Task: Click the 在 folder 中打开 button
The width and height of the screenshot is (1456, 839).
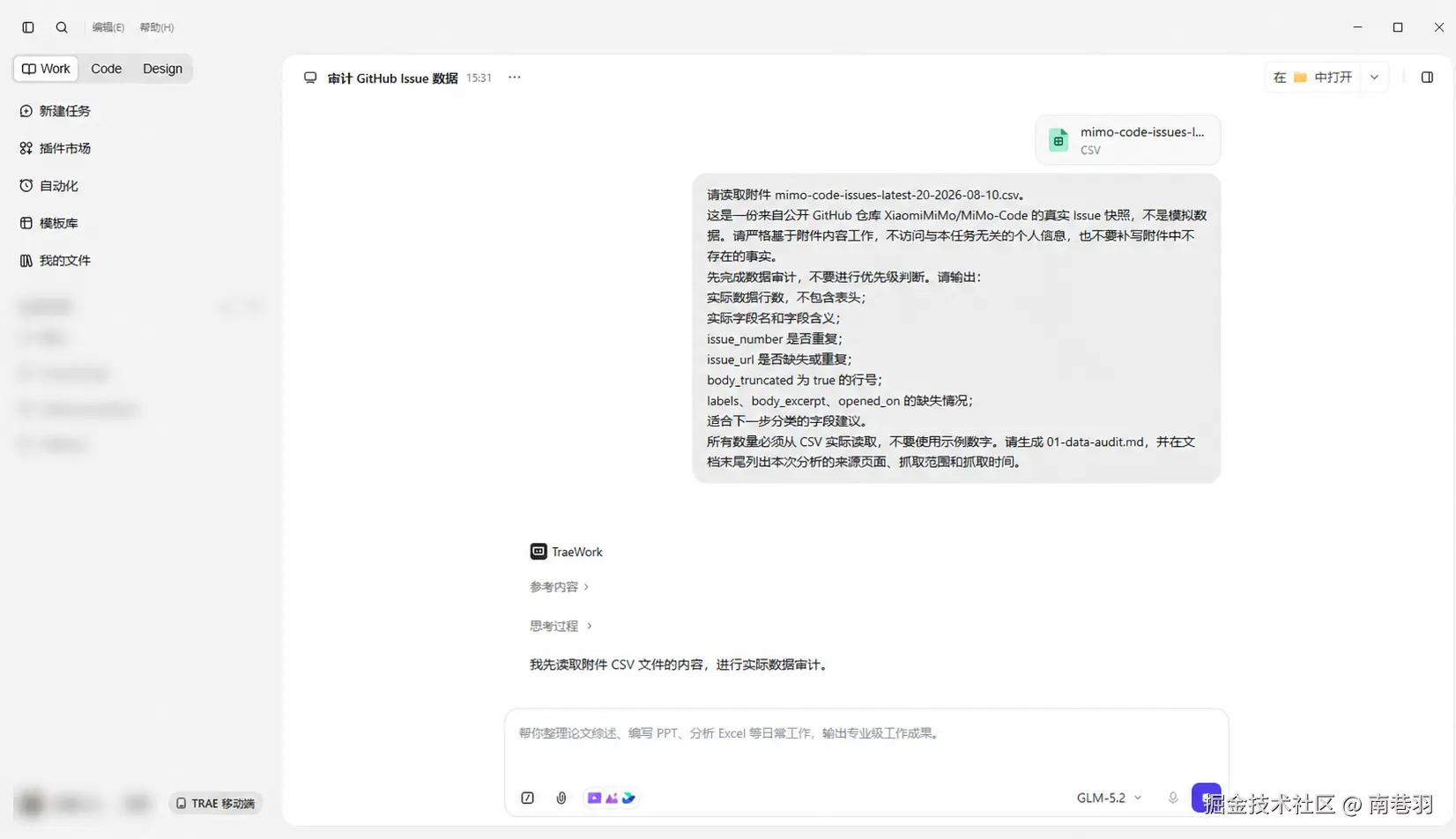Action: coord(1312,78)
